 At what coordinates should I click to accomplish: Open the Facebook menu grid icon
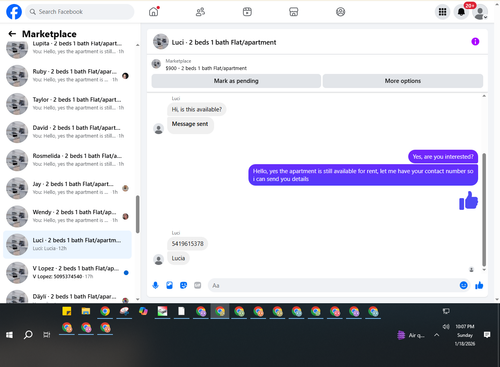pos(442,12)
